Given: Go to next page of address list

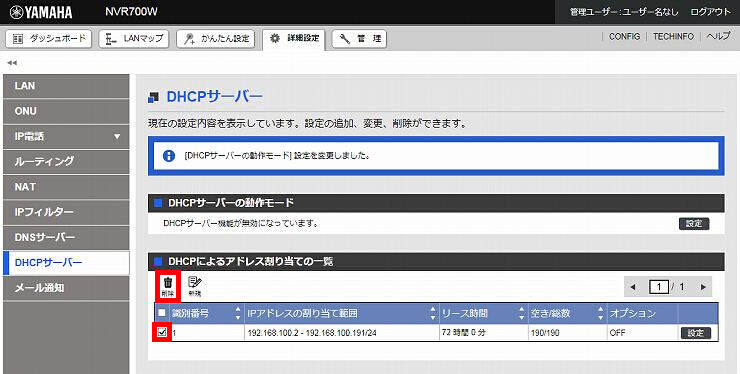Looking at the screenshot, I should coord(703,287).
